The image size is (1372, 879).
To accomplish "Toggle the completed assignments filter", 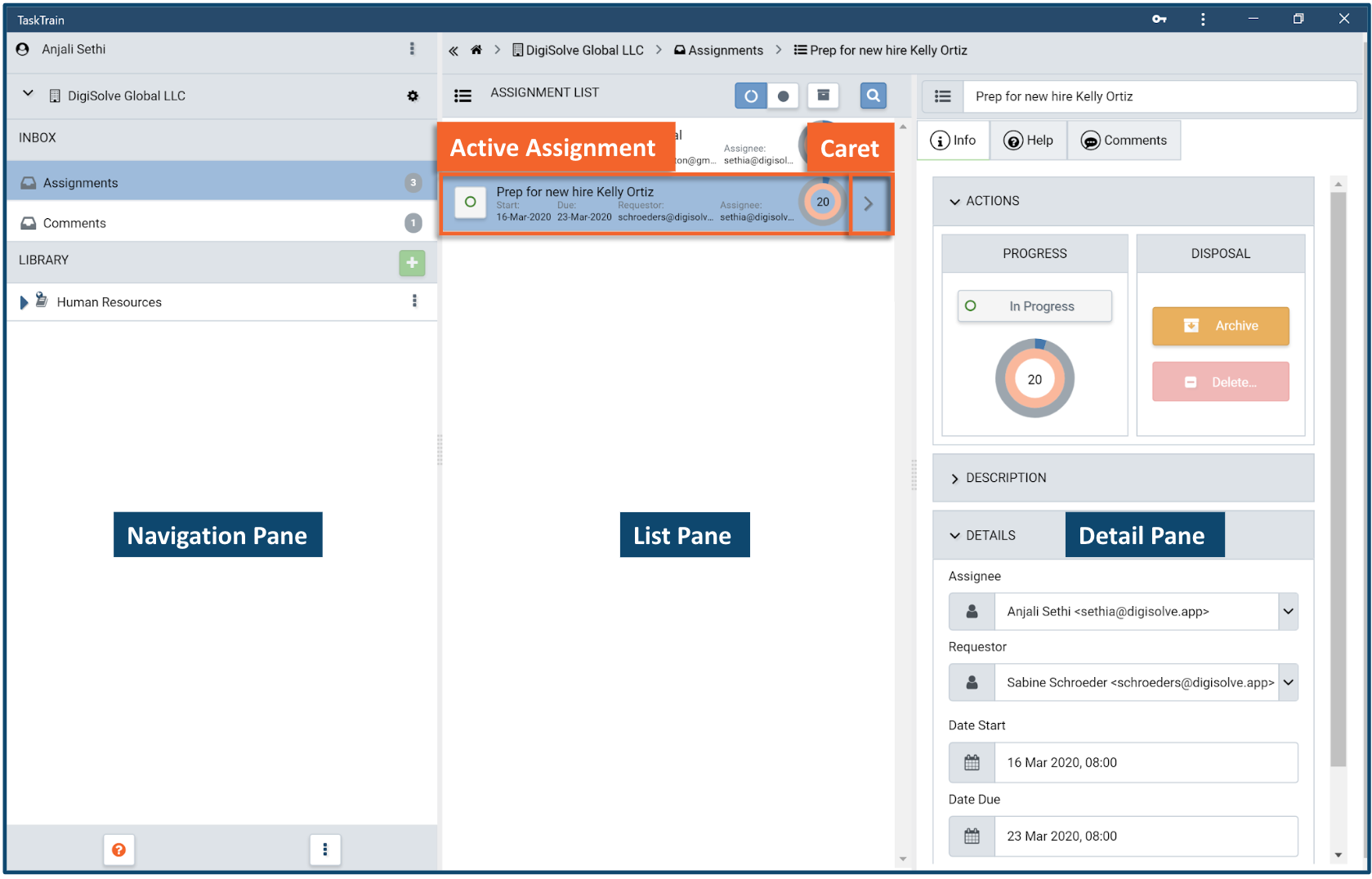I will click(783, 96).
